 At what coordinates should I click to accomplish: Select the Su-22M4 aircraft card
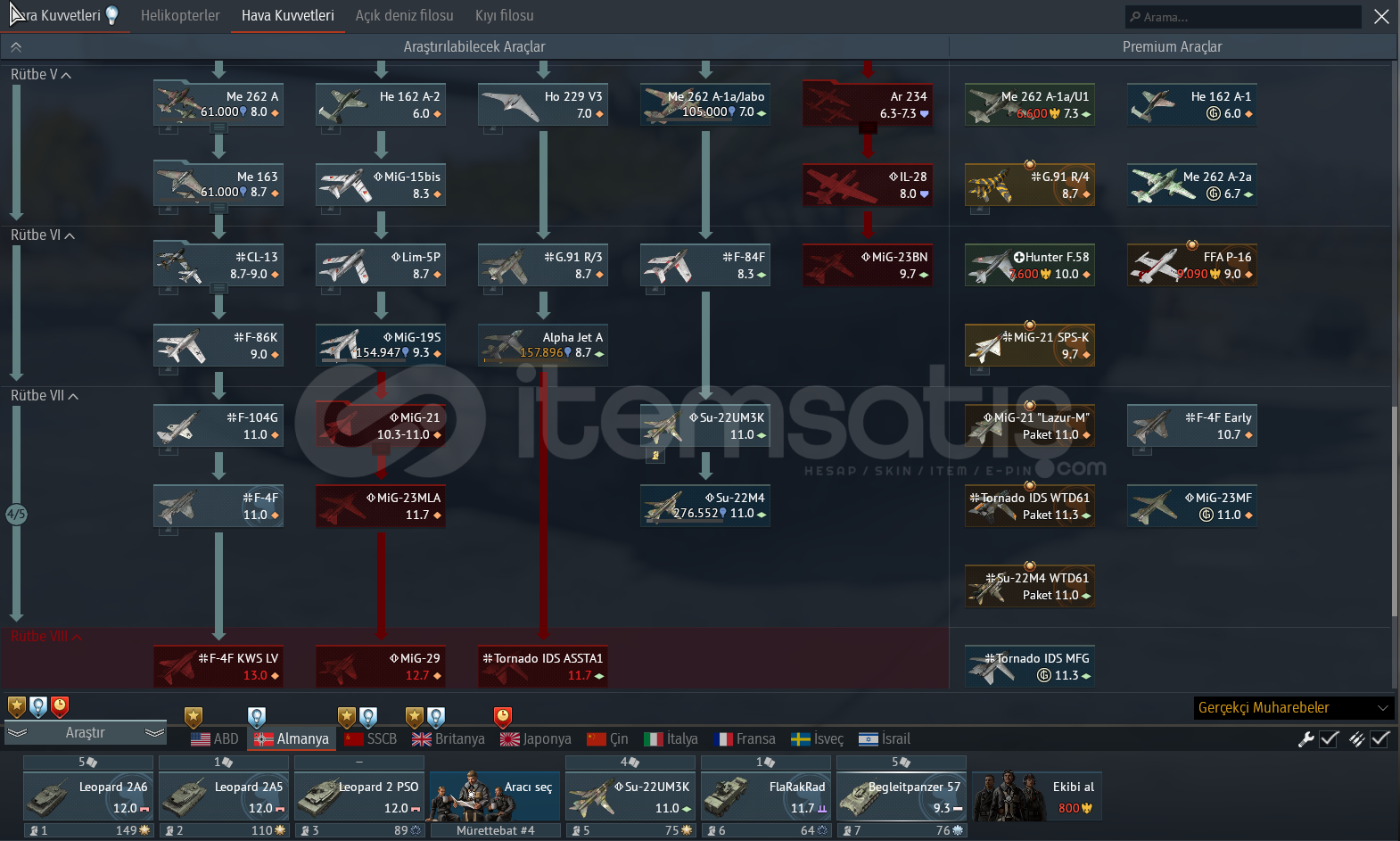(705, 506)
